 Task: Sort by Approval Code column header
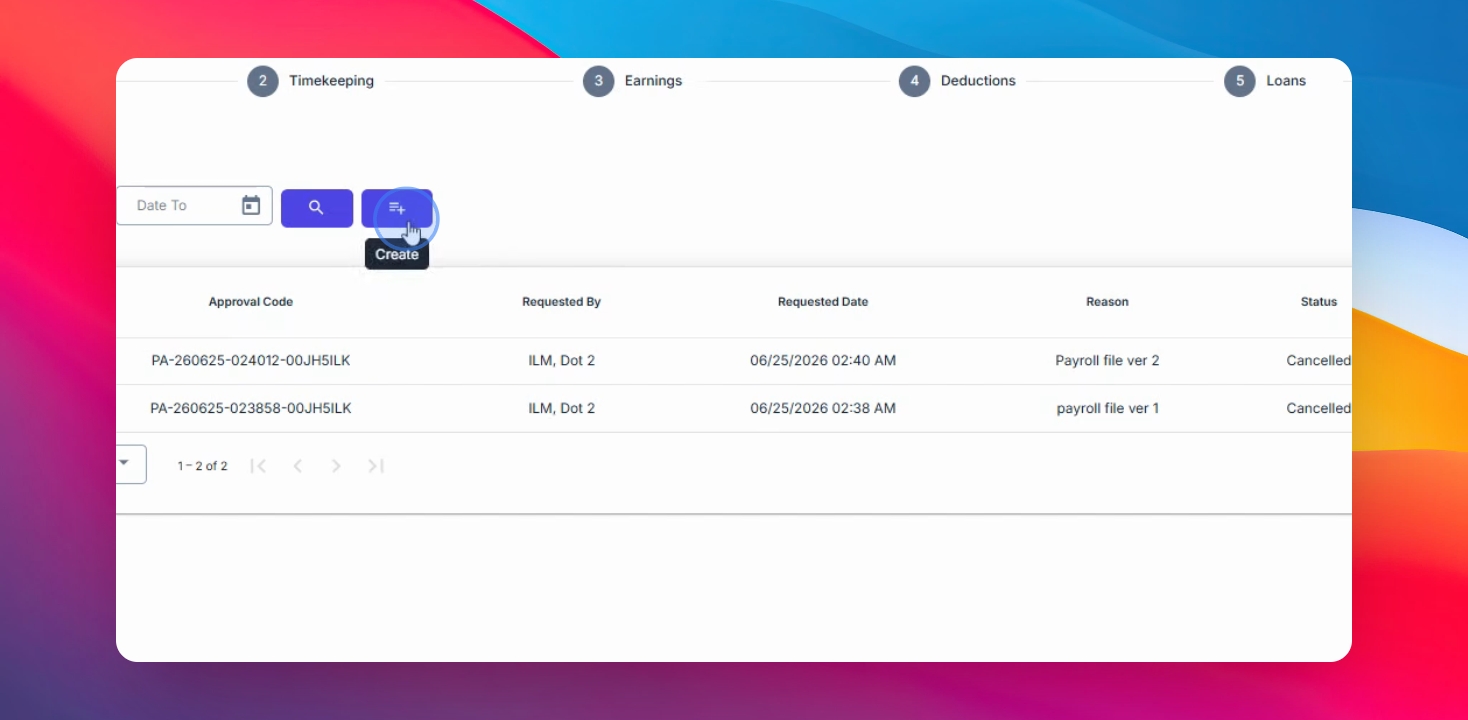pyautogui.click(x=251, y=302)
